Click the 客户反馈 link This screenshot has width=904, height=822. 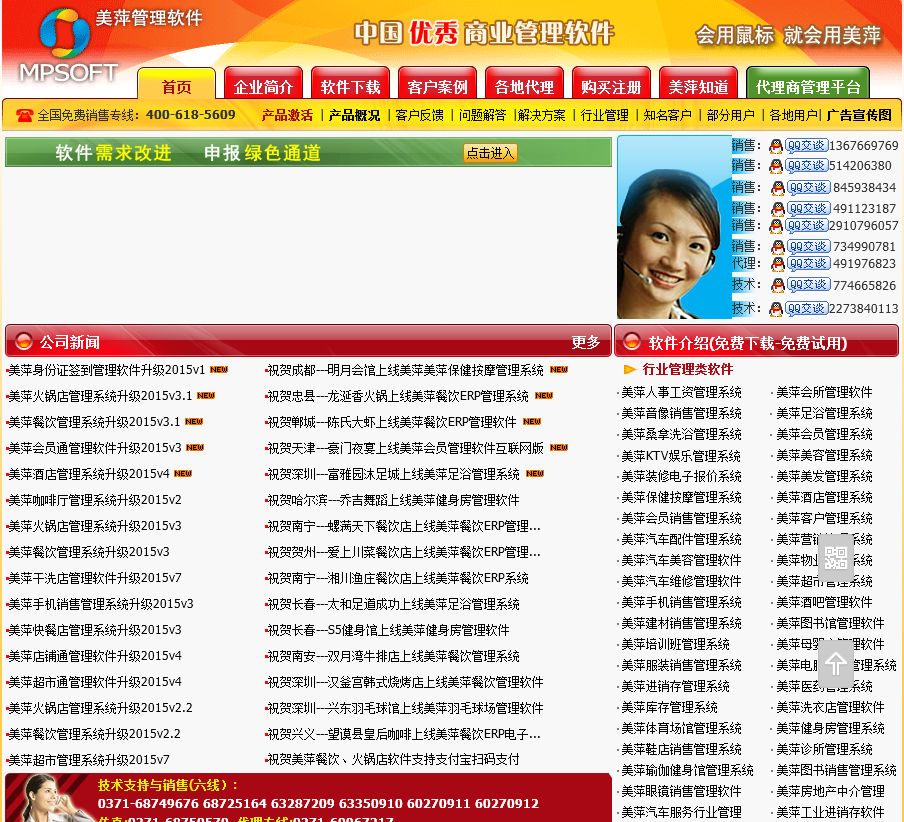420,115
